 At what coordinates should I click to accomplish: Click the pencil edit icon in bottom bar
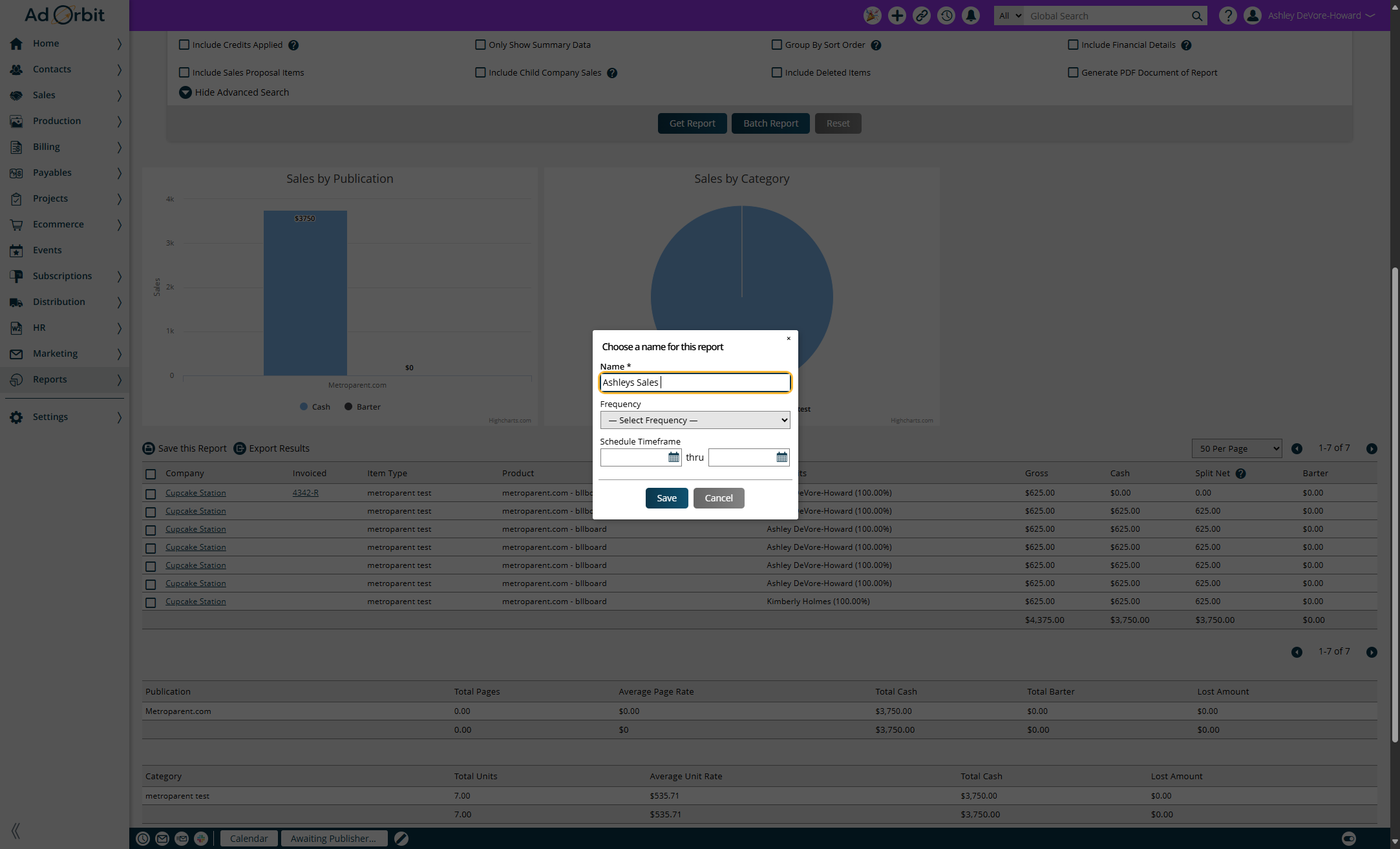[401, 839]
